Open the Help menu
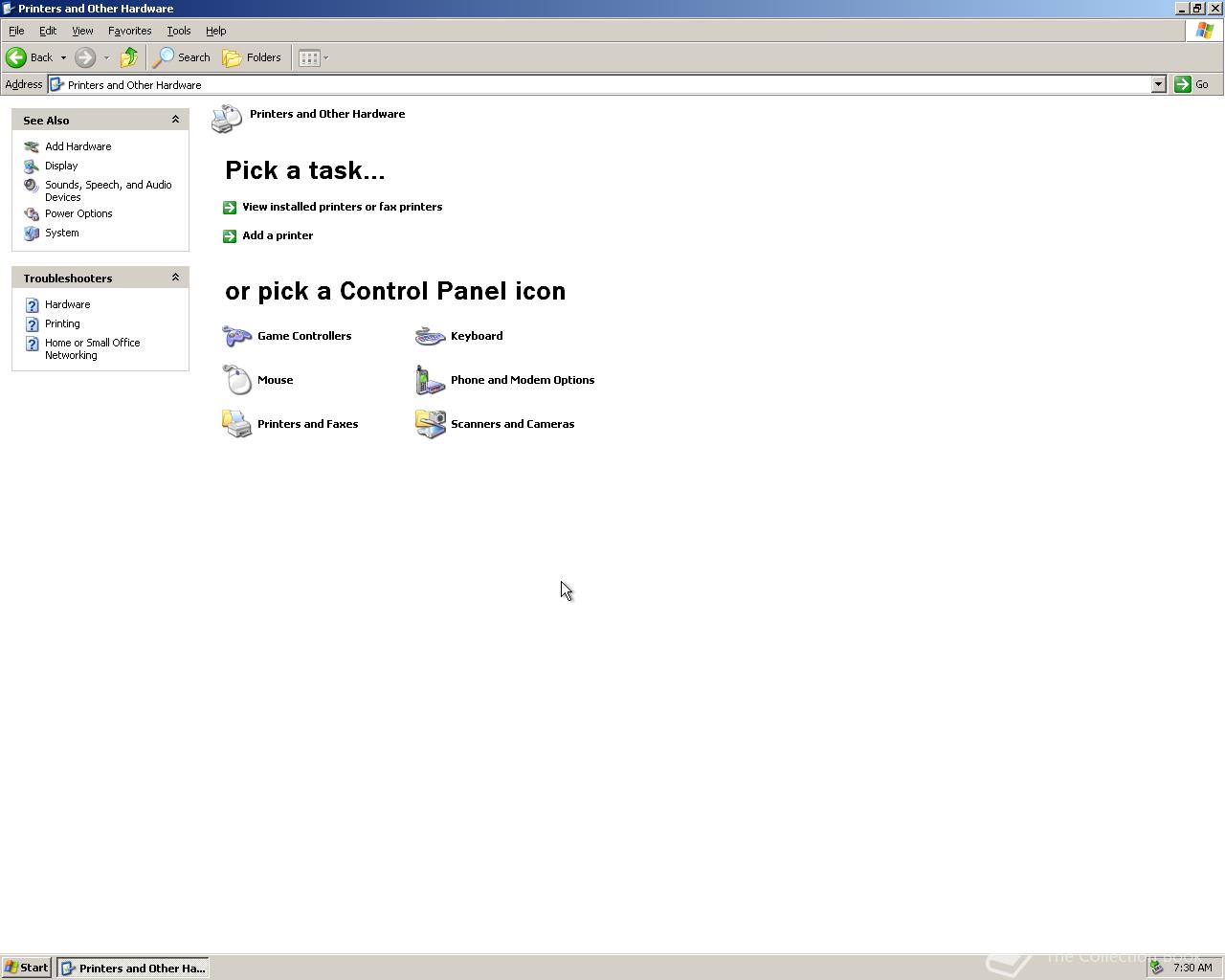The height and width of the screenshot is (980, 1225). (x=215, y=31)
